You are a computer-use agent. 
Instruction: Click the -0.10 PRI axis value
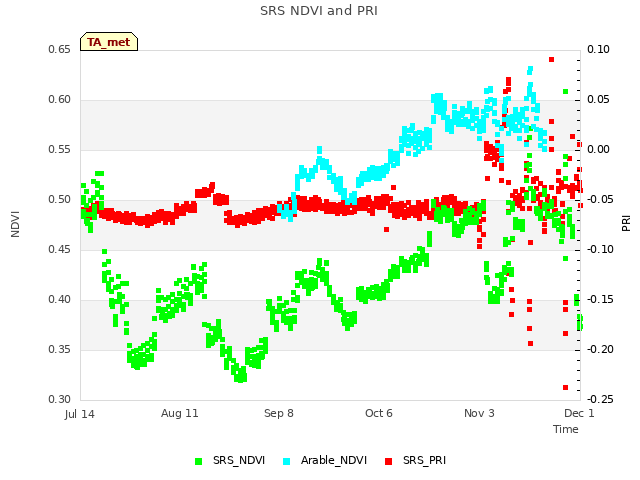pos(600,249)
